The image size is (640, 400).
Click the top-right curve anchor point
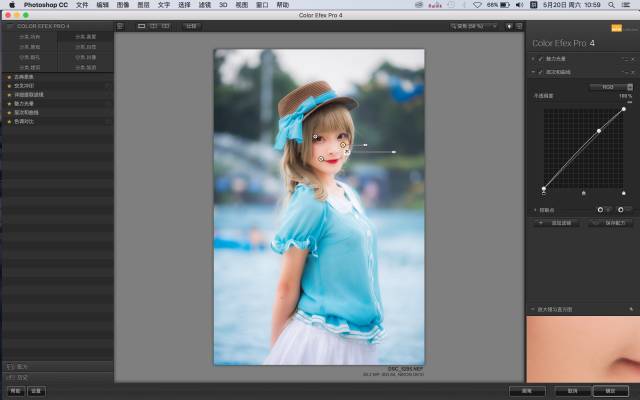(624, 109)
